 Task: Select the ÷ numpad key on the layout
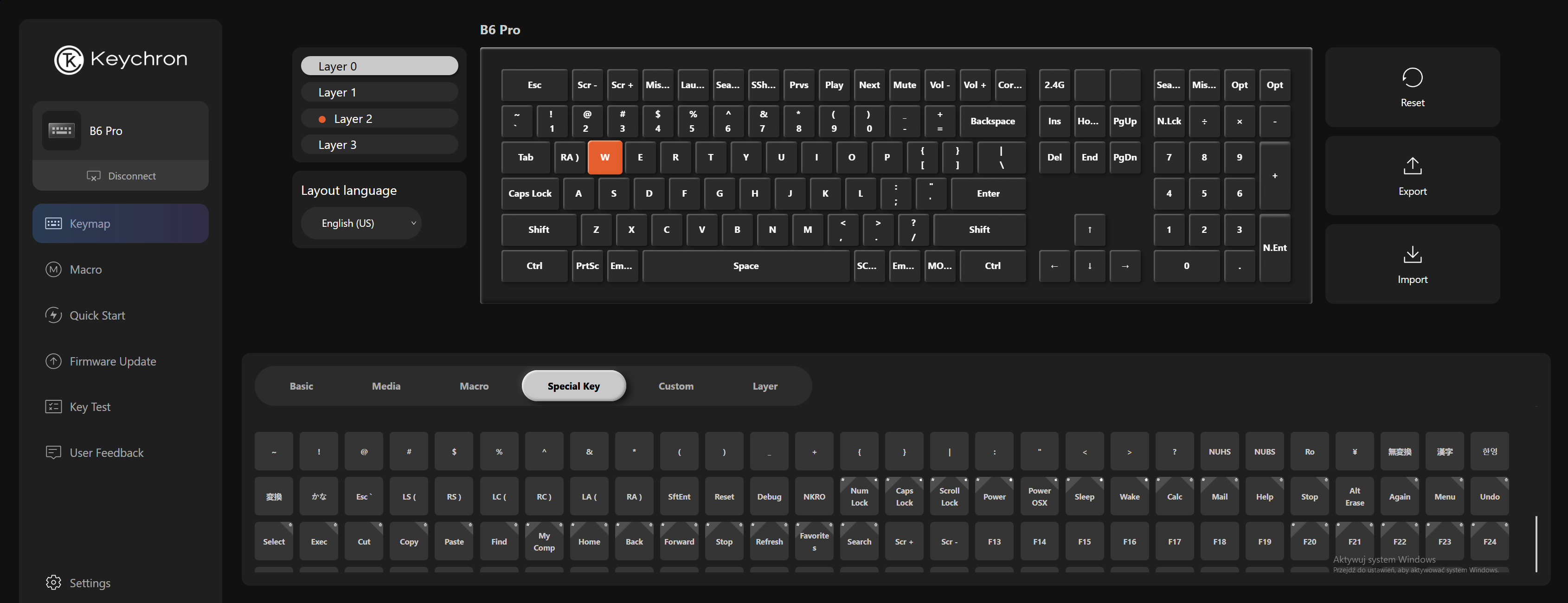pyautogui.click(x=1204, y=121)
